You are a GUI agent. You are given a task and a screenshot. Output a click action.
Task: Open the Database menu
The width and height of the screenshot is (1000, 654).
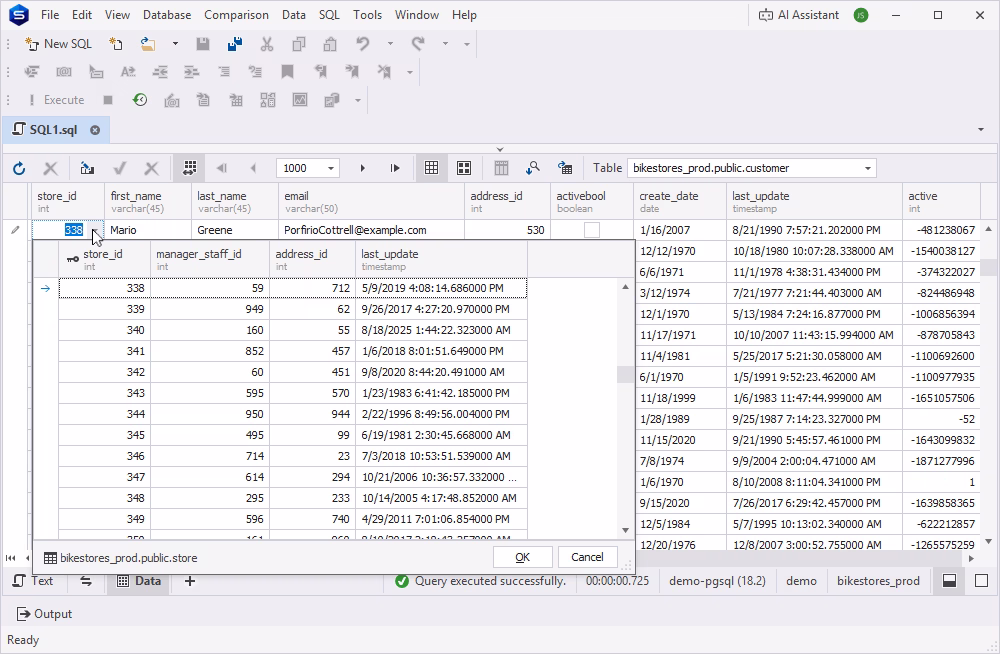point(167,15)
